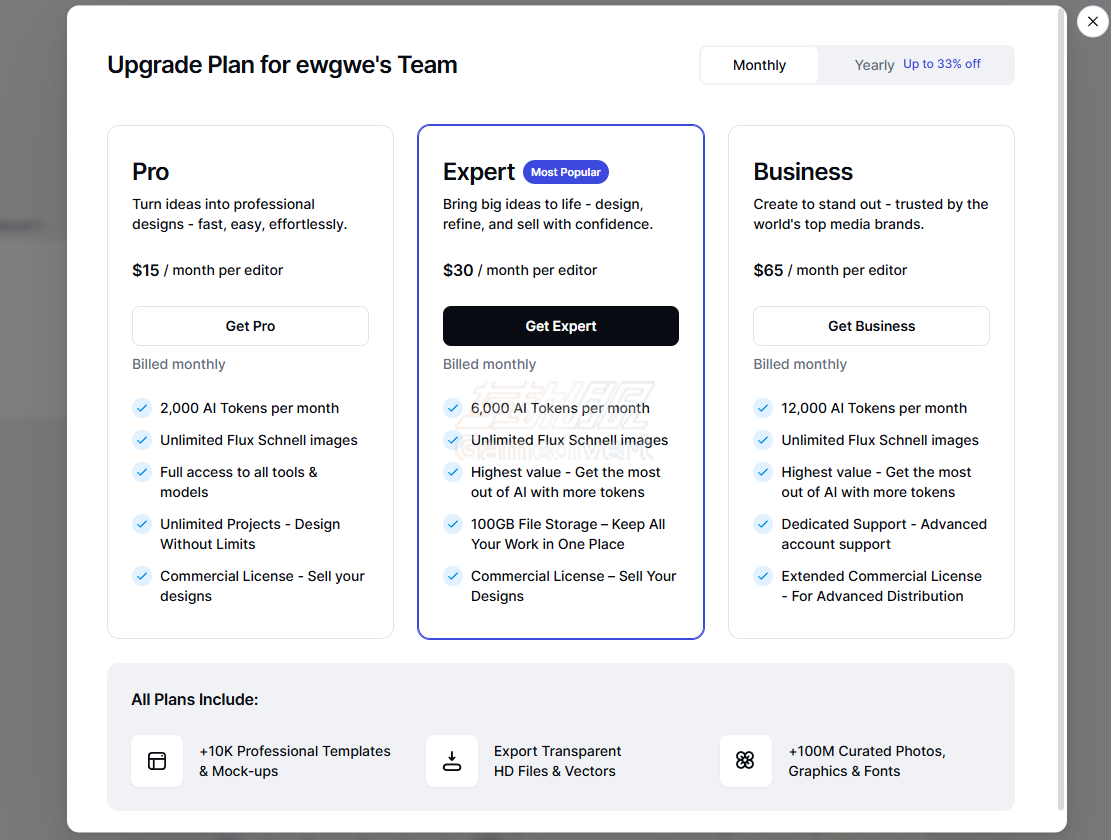The width and height of the screenshot is (1111, 840).
Task: Switch billing to Monthly
Action: coord(759,65)
